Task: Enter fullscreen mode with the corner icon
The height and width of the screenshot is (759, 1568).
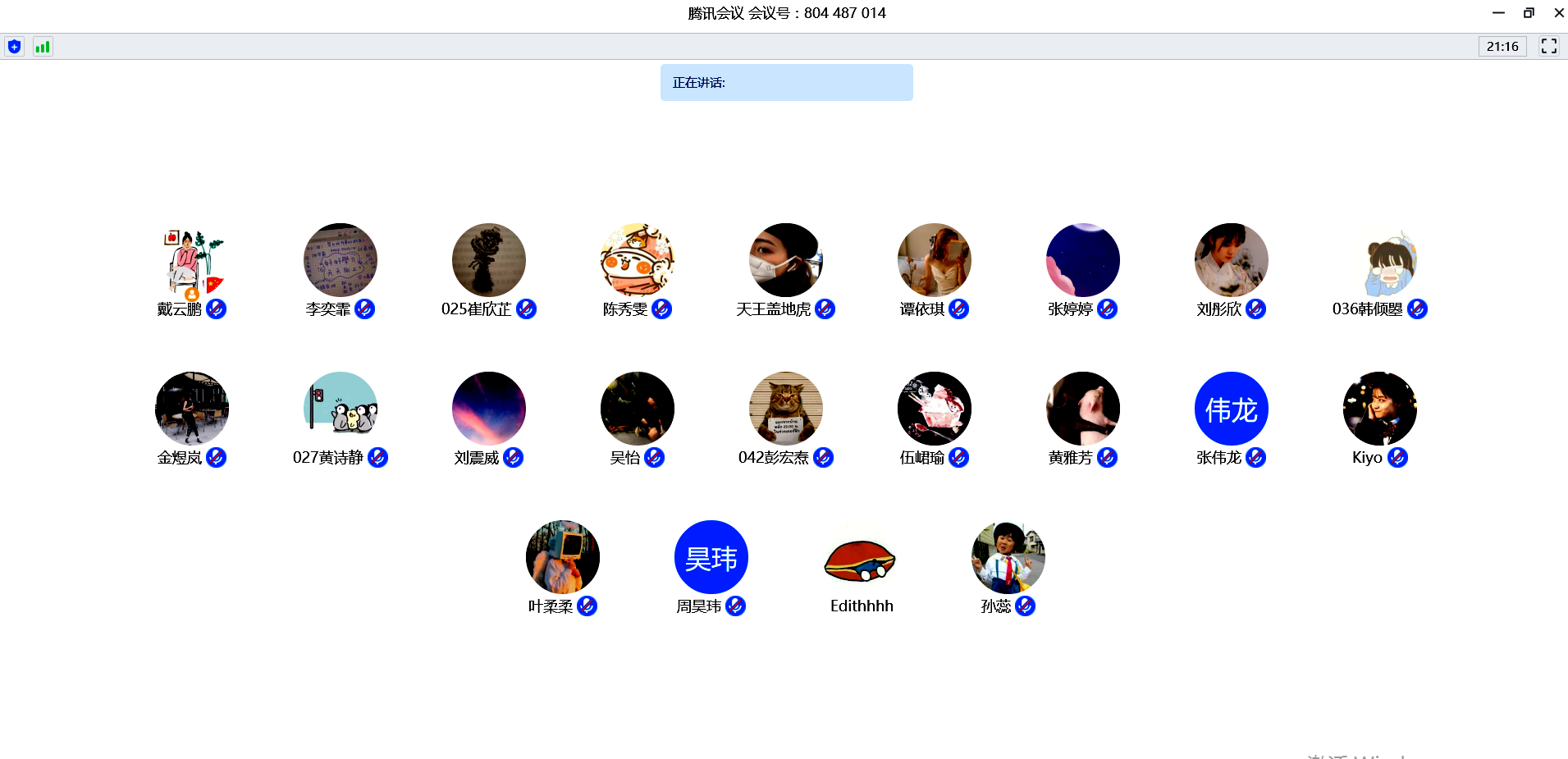Action: pos(1548,46)
